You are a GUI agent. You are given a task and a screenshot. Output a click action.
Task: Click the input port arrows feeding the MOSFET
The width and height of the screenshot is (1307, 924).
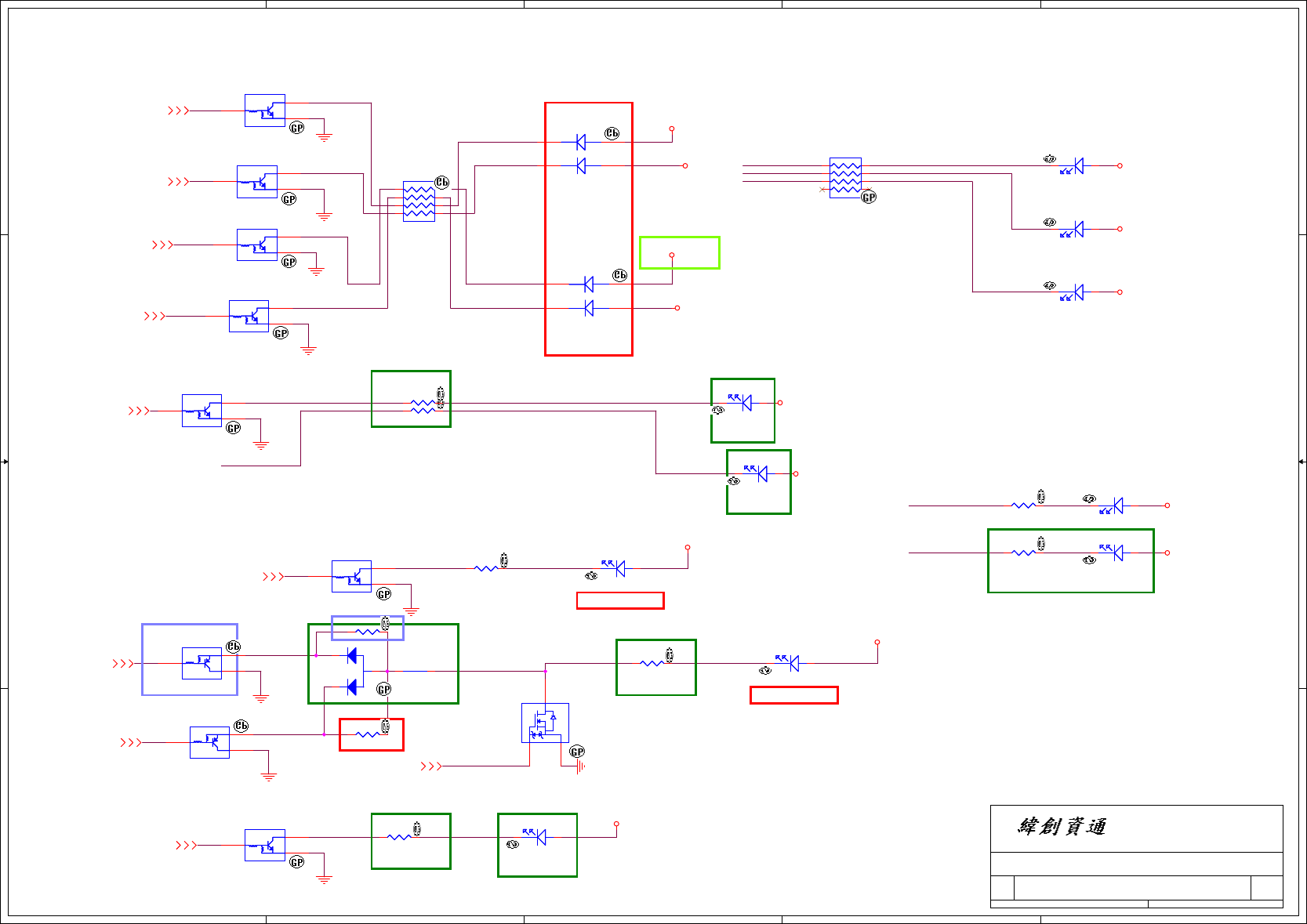431,766
